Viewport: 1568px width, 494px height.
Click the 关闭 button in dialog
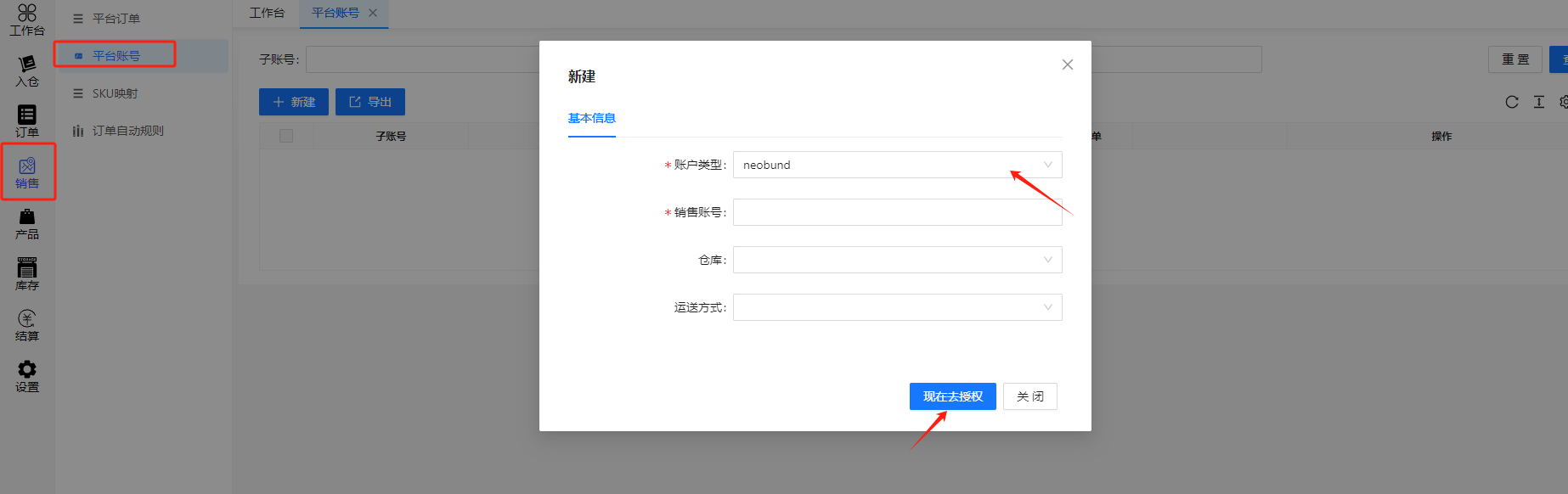tap(1029, 396)
